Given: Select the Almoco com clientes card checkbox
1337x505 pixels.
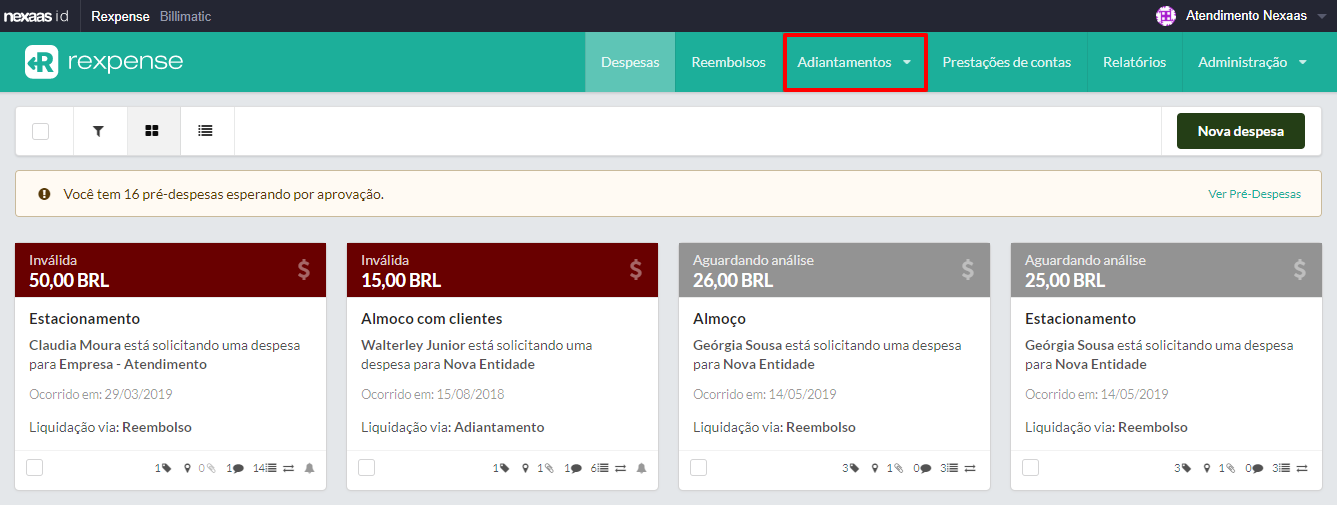Looking at the screenshot, I should point(367,467).
